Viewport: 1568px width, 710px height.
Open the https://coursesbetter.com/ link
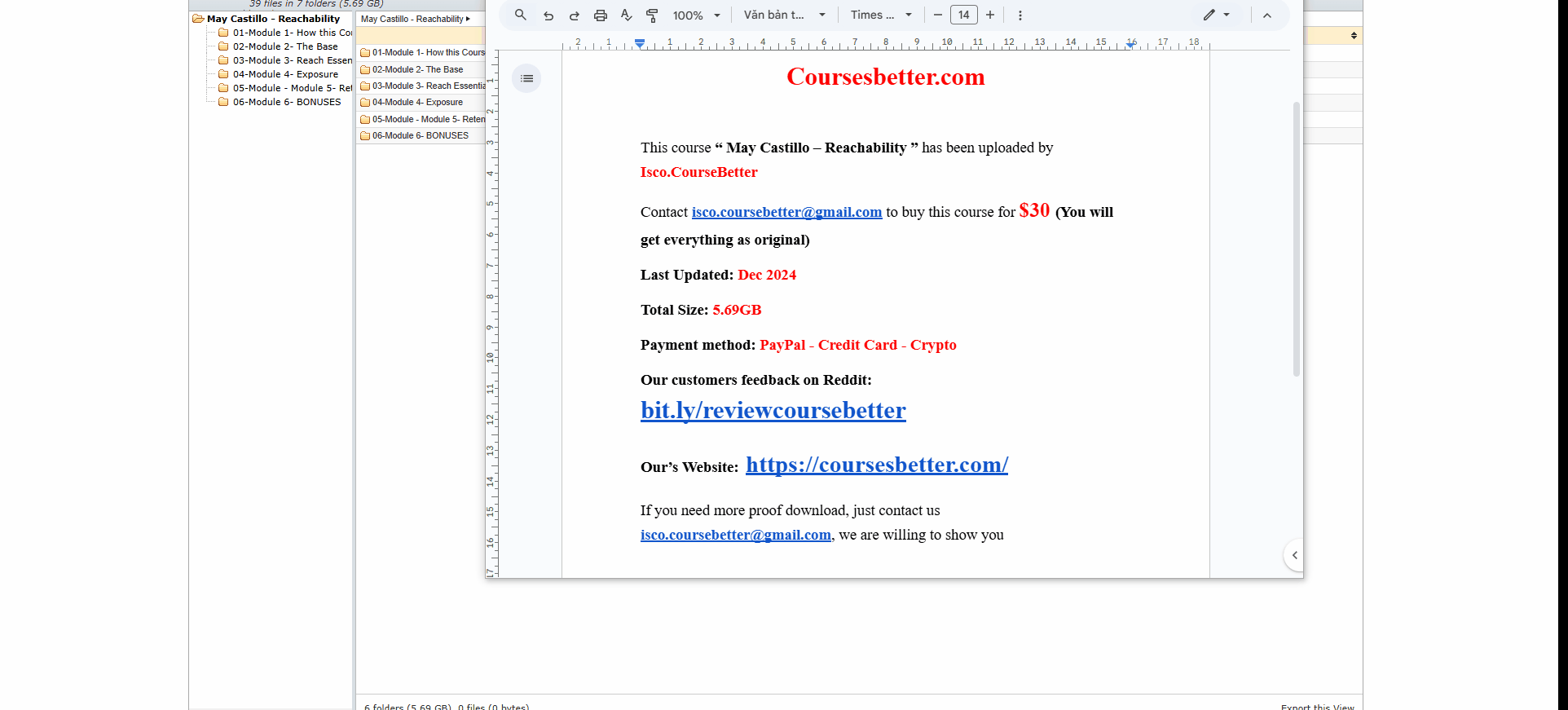876,465
